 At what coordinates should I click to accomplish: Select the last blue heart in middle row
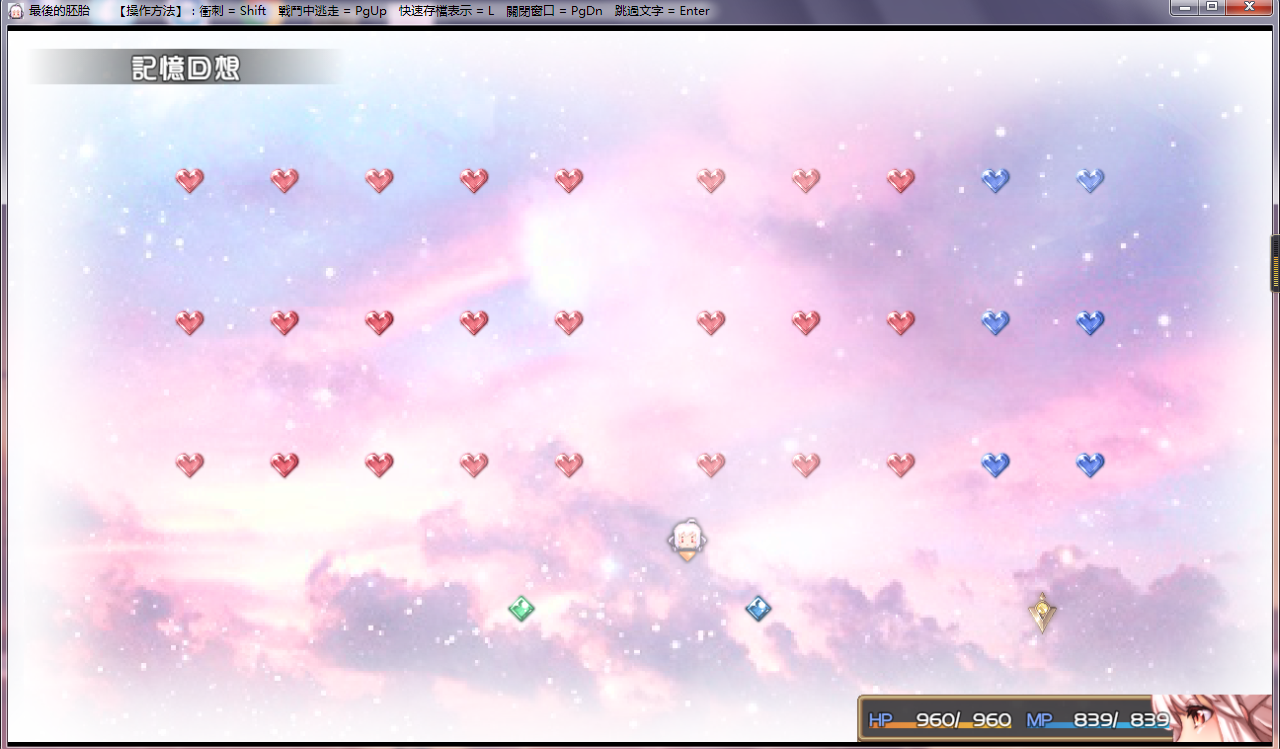point(1090,322)
